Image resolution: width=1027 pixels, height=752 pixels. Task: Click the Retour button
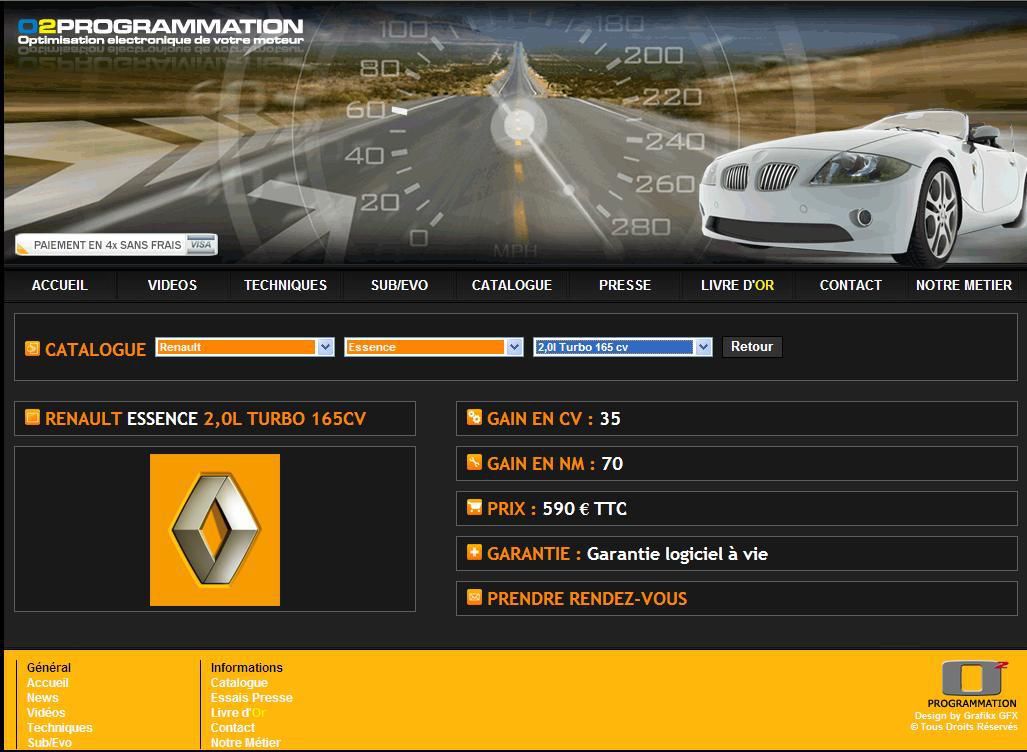[752, 347]
